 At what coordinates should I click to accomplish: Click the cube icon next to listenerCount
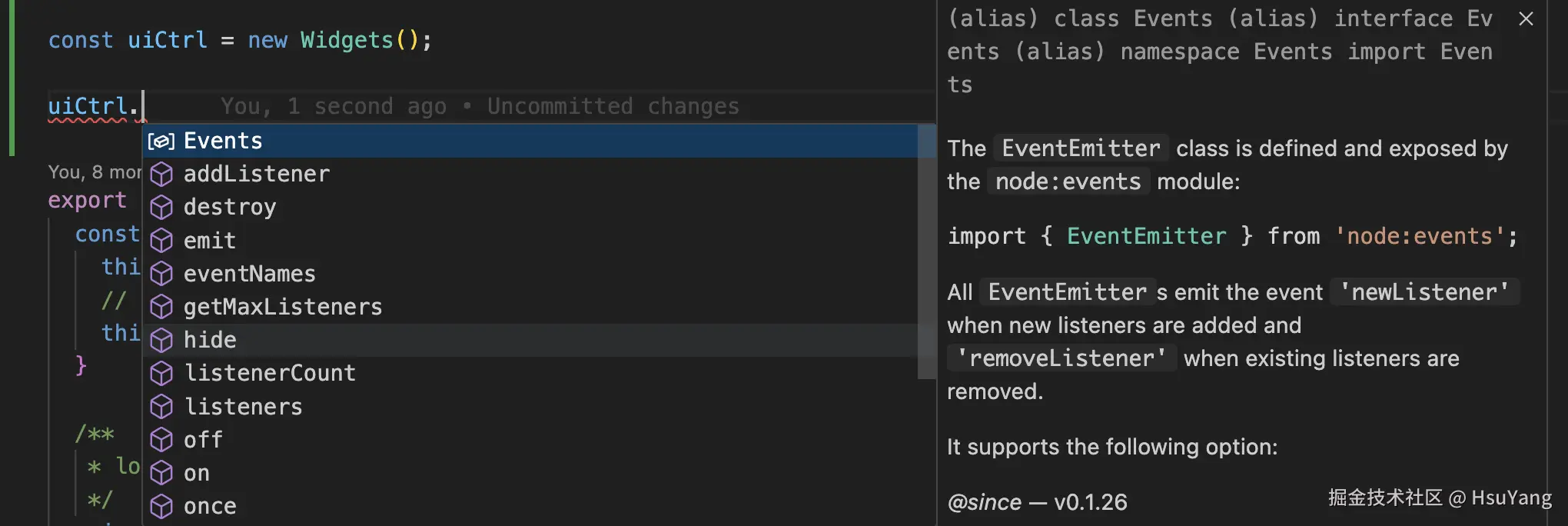(161, 374)
